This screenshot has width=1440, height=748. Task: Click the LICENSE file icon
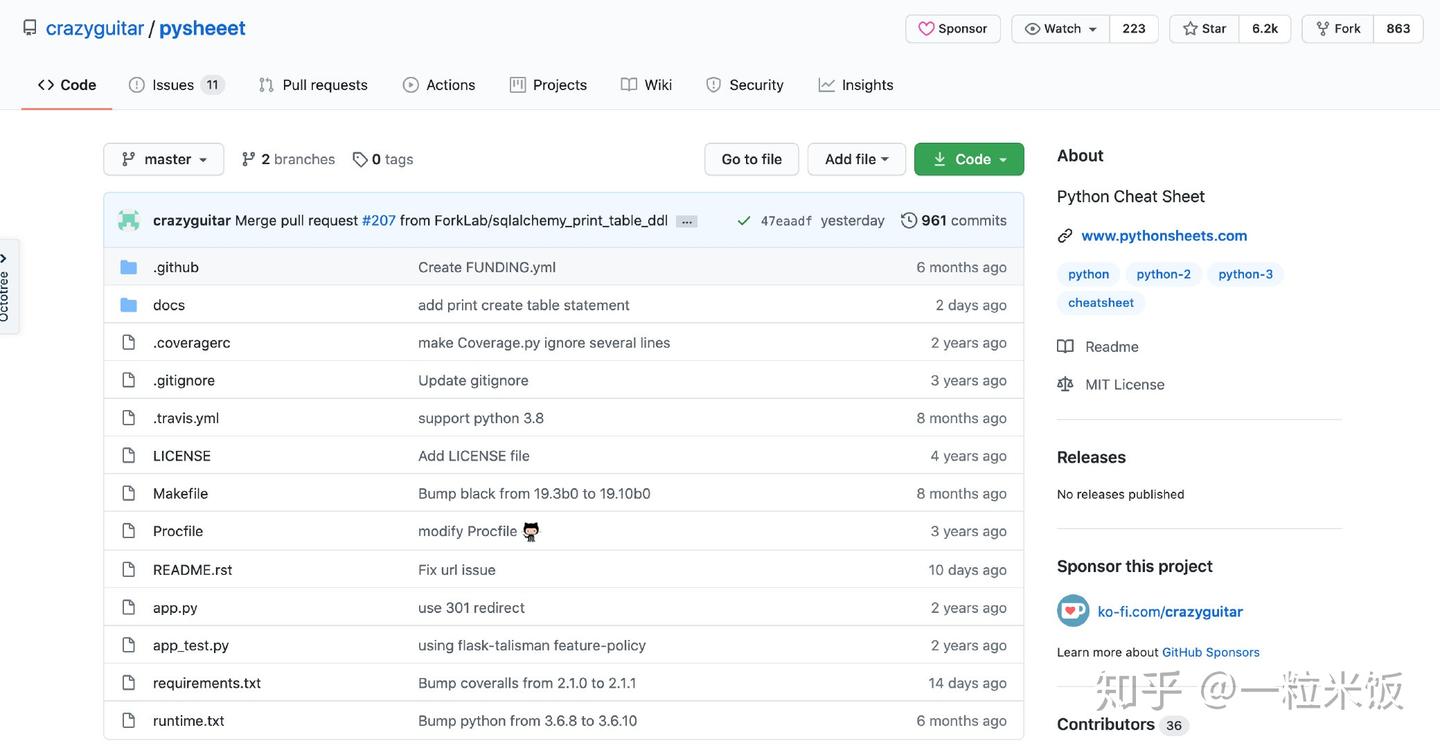pyautogui.click(x=129, y=456)
